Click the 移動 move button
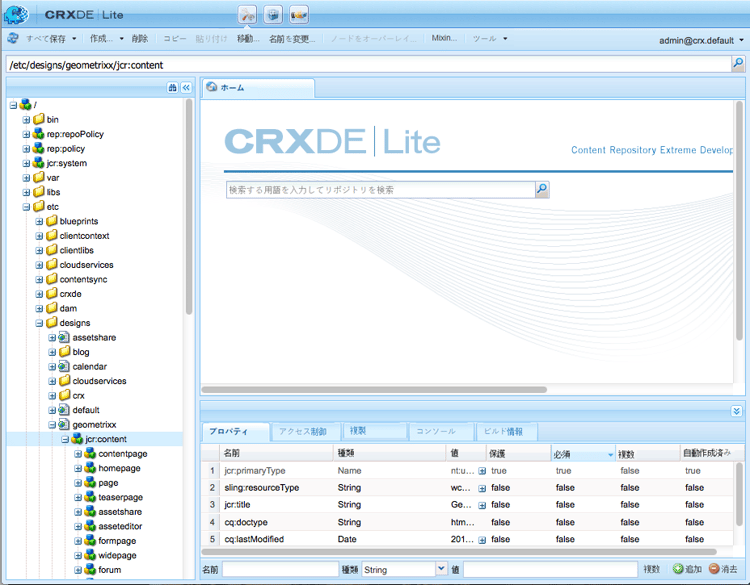Viewport: 750px width, 585px height. point(248,38)
